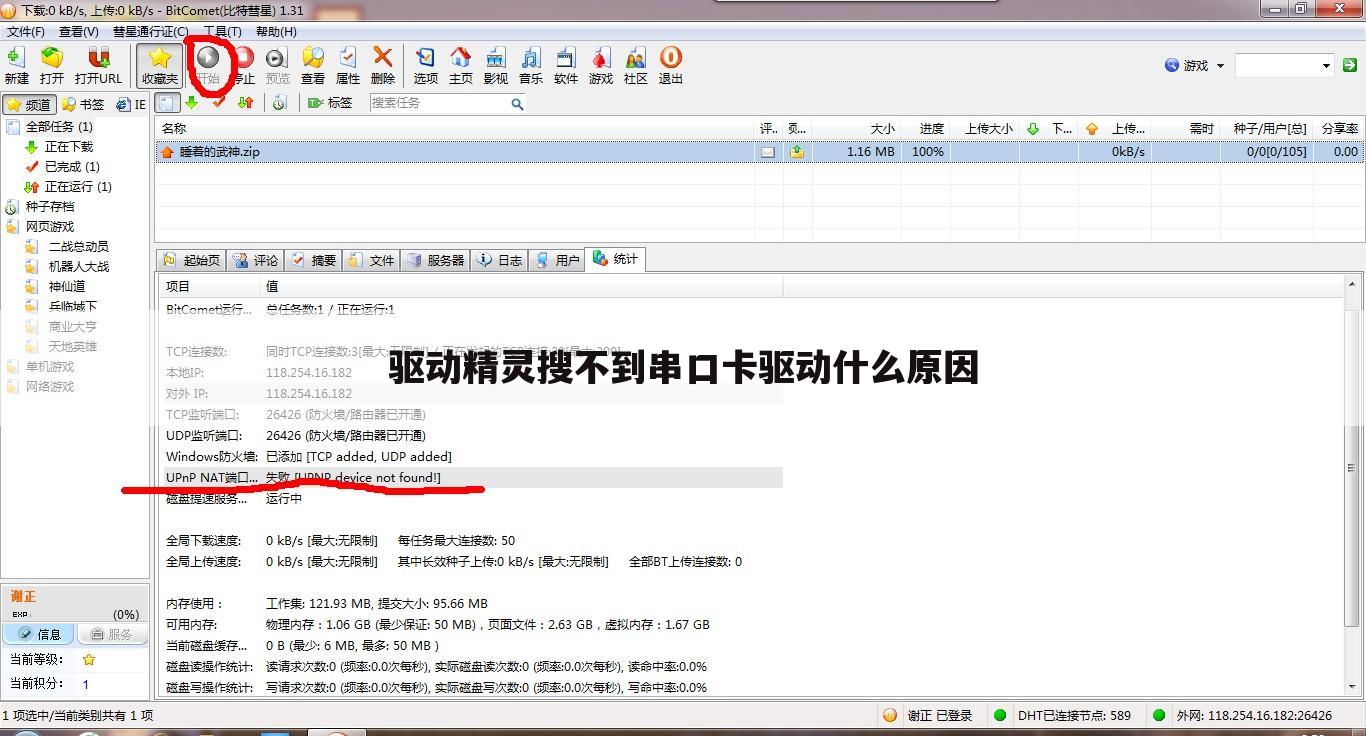Go to the 主页 home icon
This screenshot has height=736, width=1366.
[461, 66]
